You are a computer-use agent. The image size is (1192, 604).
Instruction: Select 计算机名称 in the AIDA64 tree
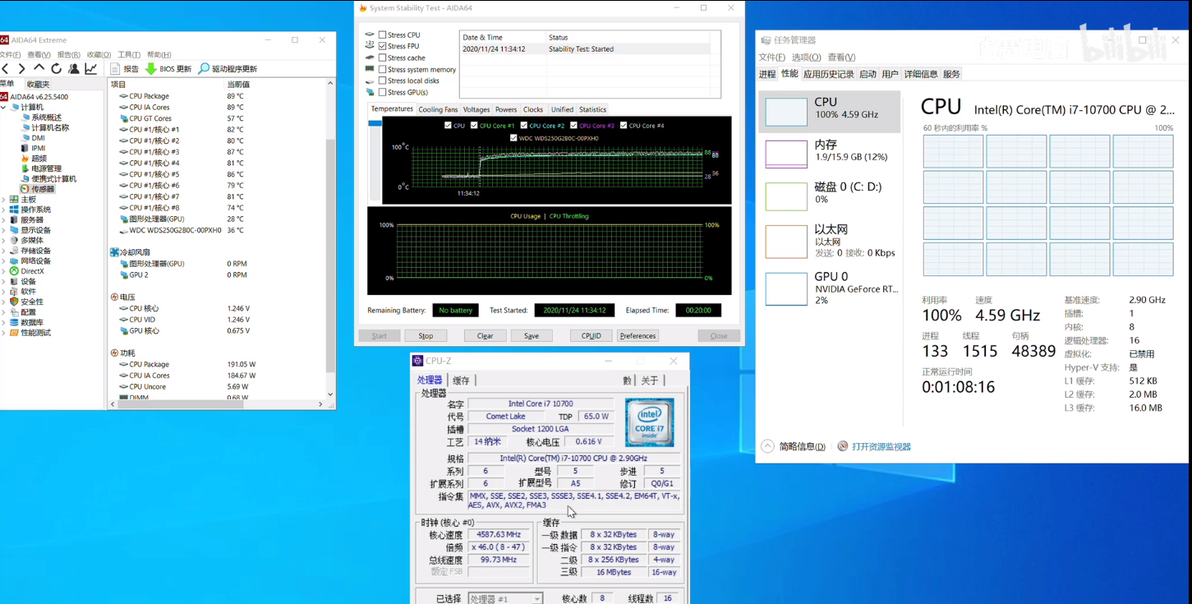tap(46, 128)
